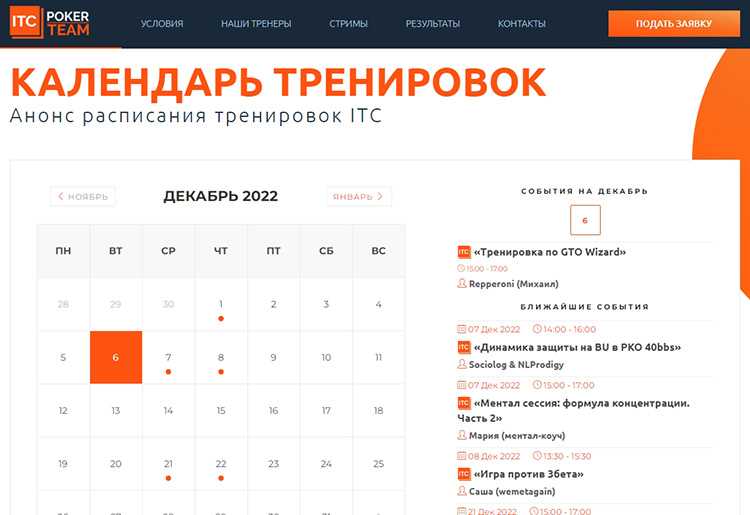Open «Игра против 3бета» event

tap(529, 474)
